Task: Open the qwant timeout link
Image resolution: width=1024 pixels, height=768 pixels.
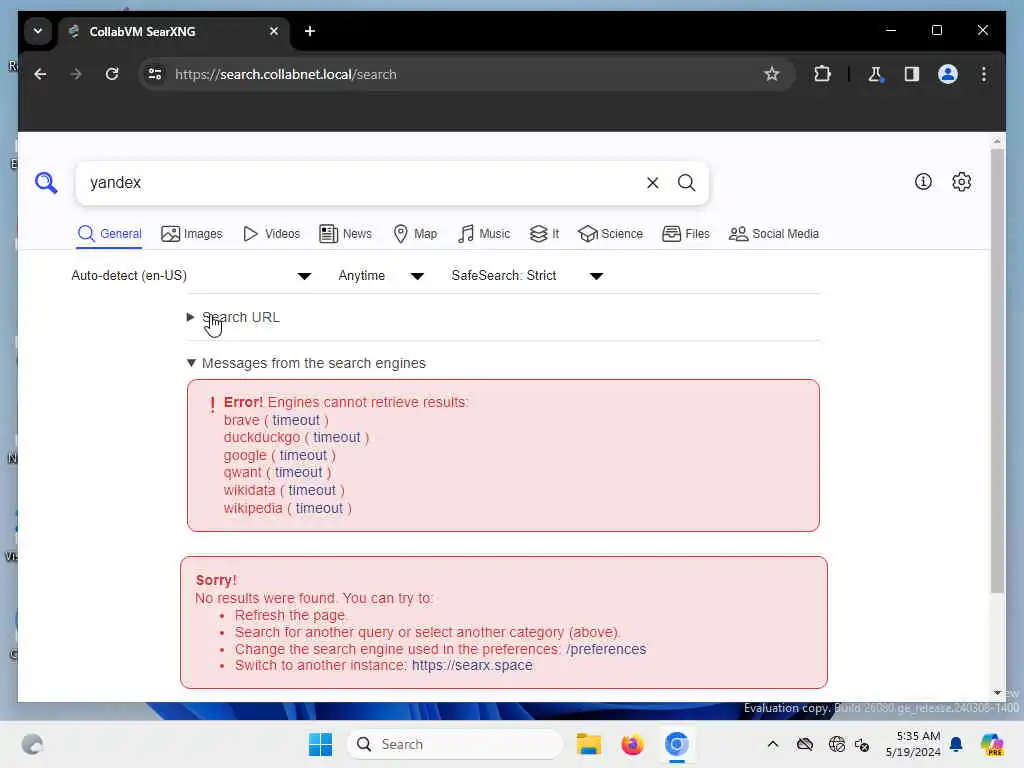Action: pos(298,472)
